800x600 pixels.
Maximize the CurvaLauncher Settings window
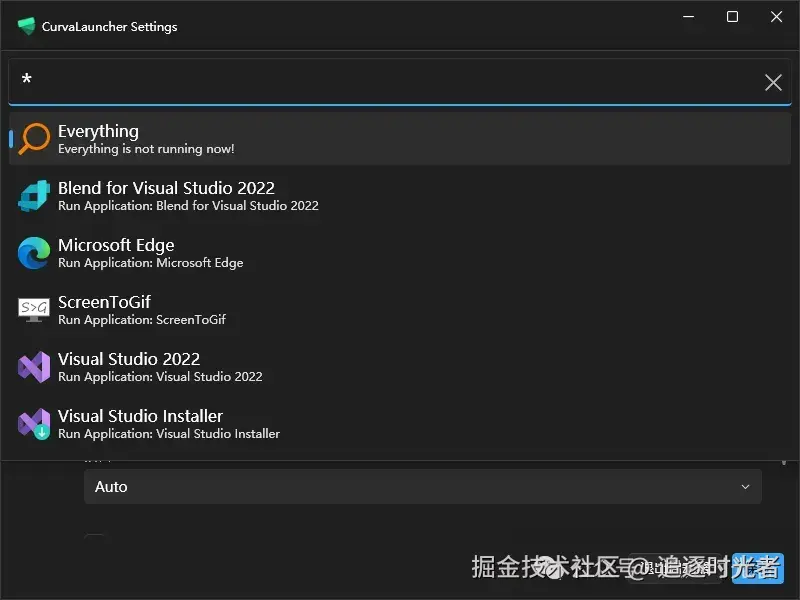tap(732, 17)
